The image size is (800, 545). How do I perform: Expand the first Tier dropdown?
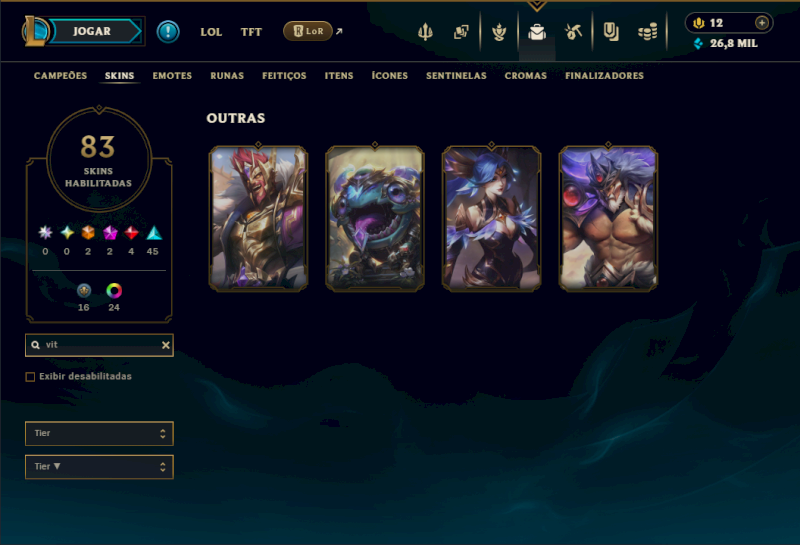(99, 433)
